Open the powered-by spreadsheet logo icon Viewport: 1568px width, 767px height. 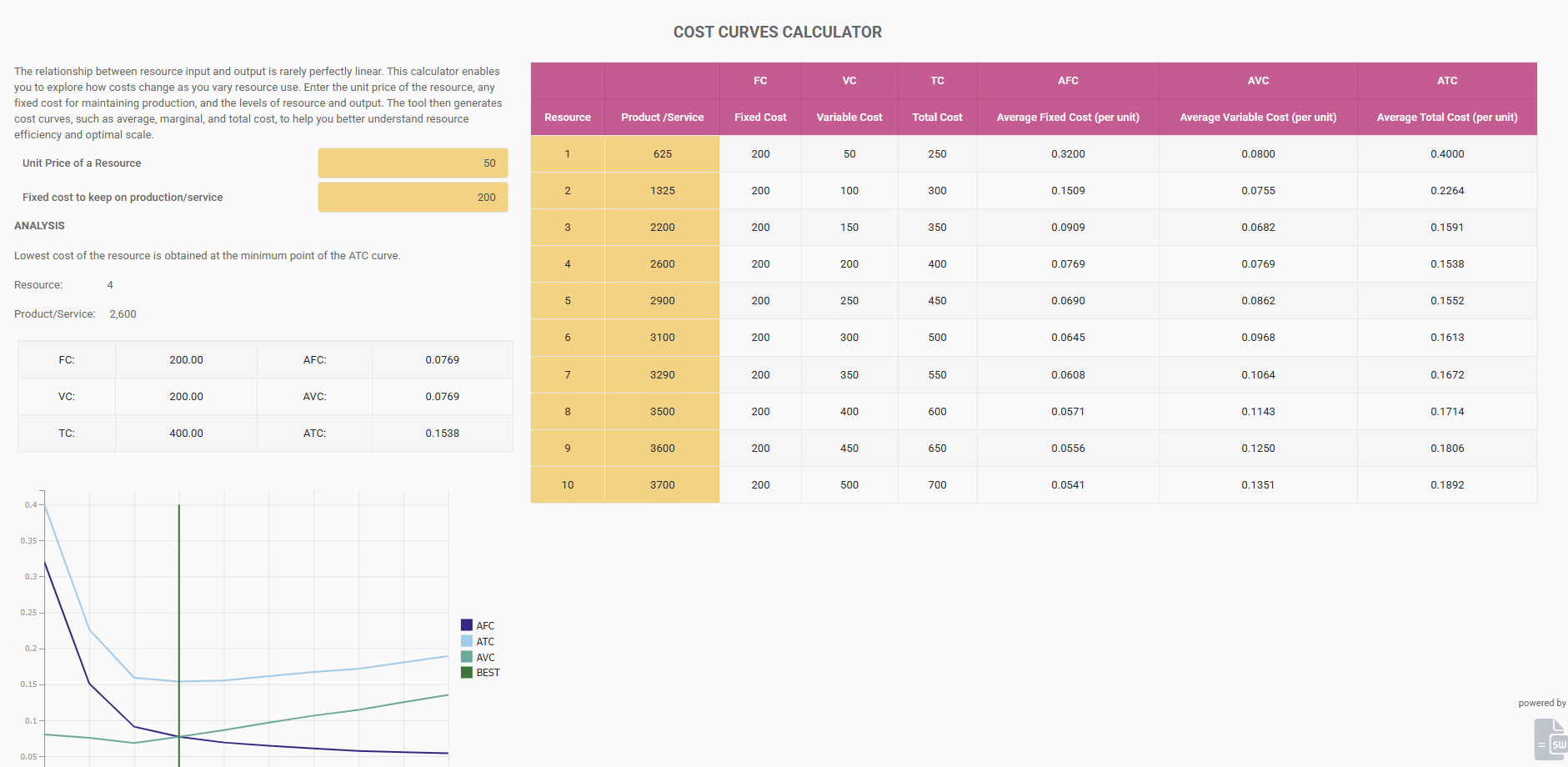coord(1550,739)
